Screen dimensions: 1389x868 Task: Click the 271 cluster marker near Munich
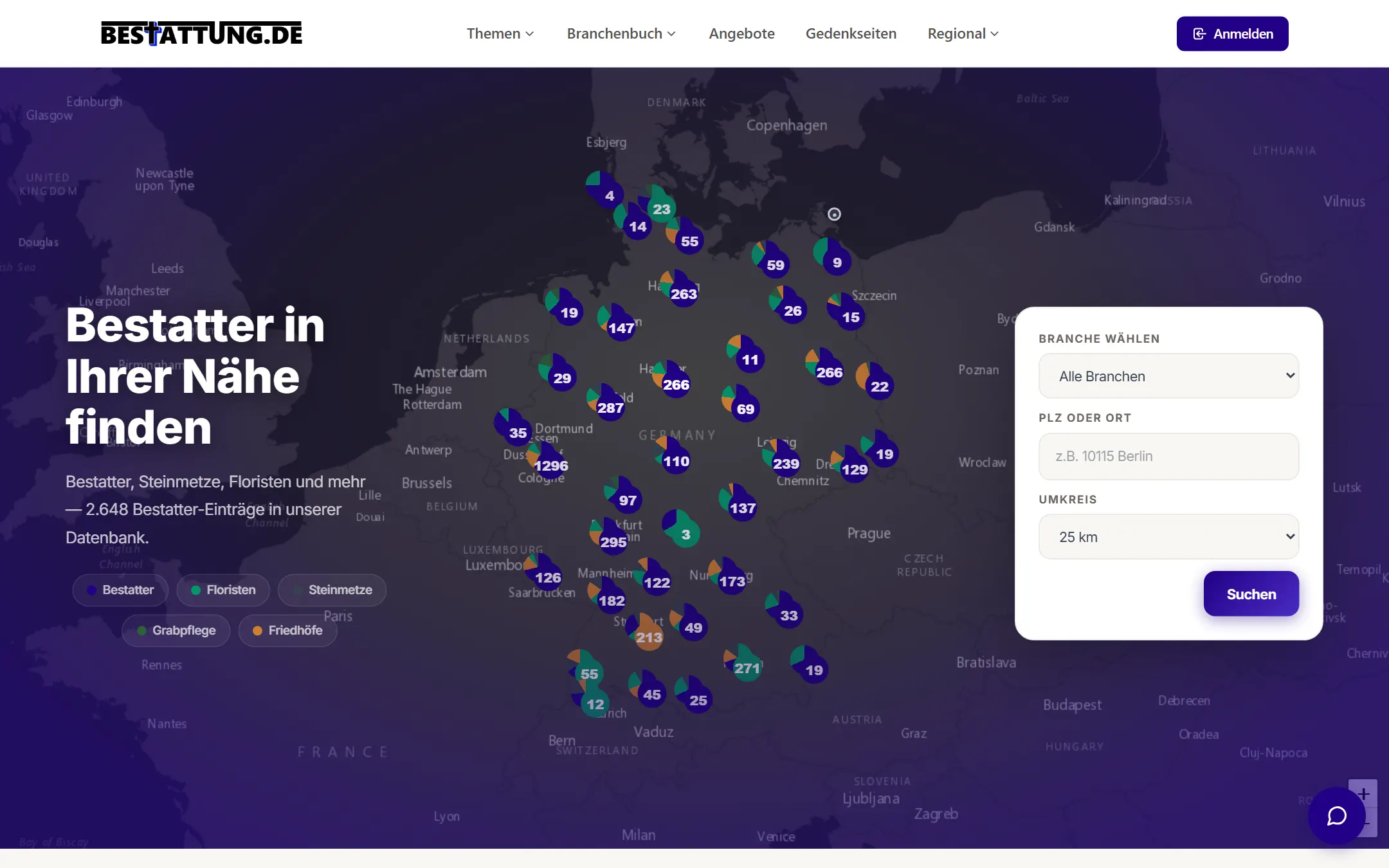(743, 663)
